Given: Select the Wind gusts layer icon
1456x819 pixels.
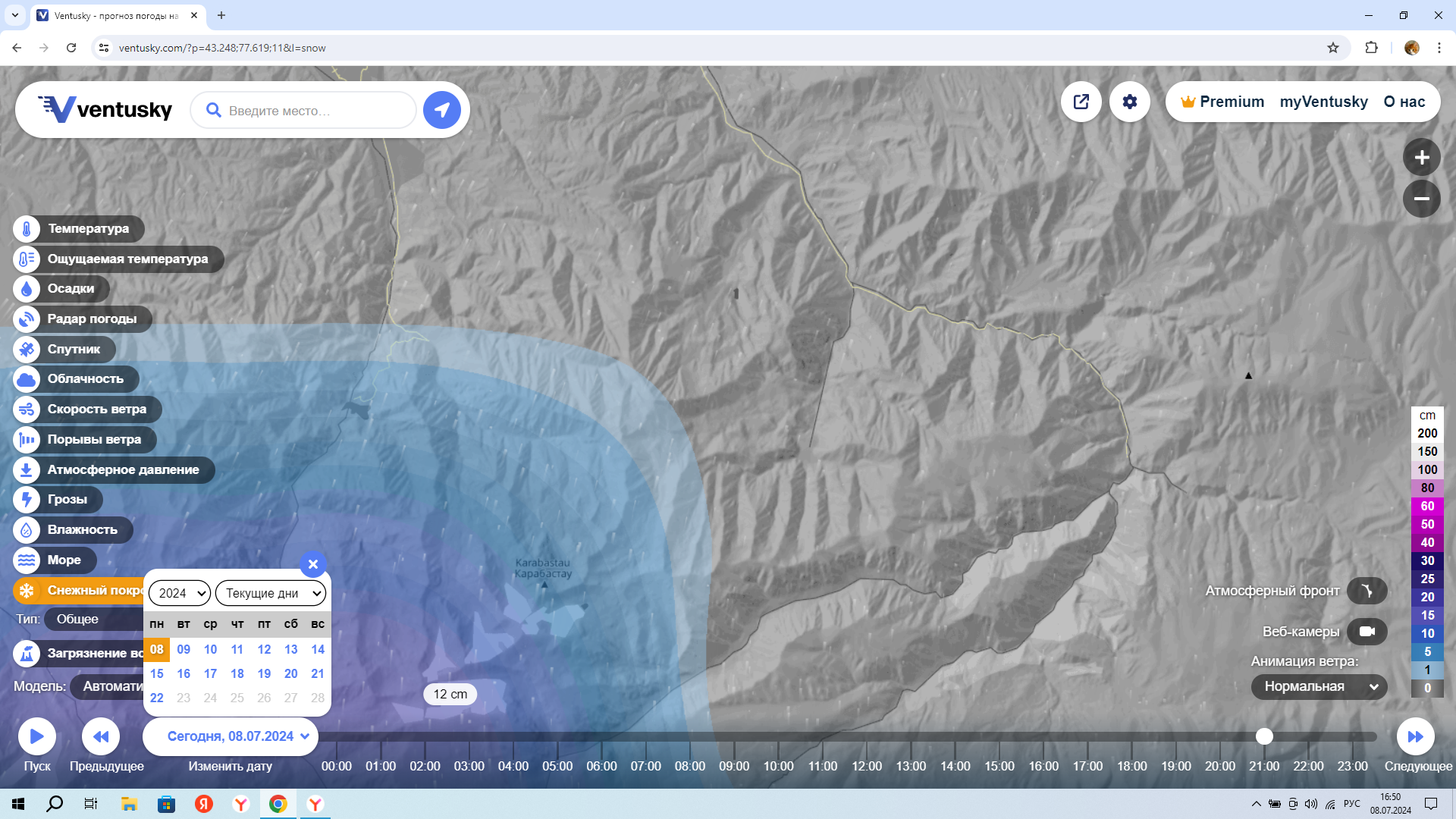Looking at the screenshot, I should pos(27,440).
